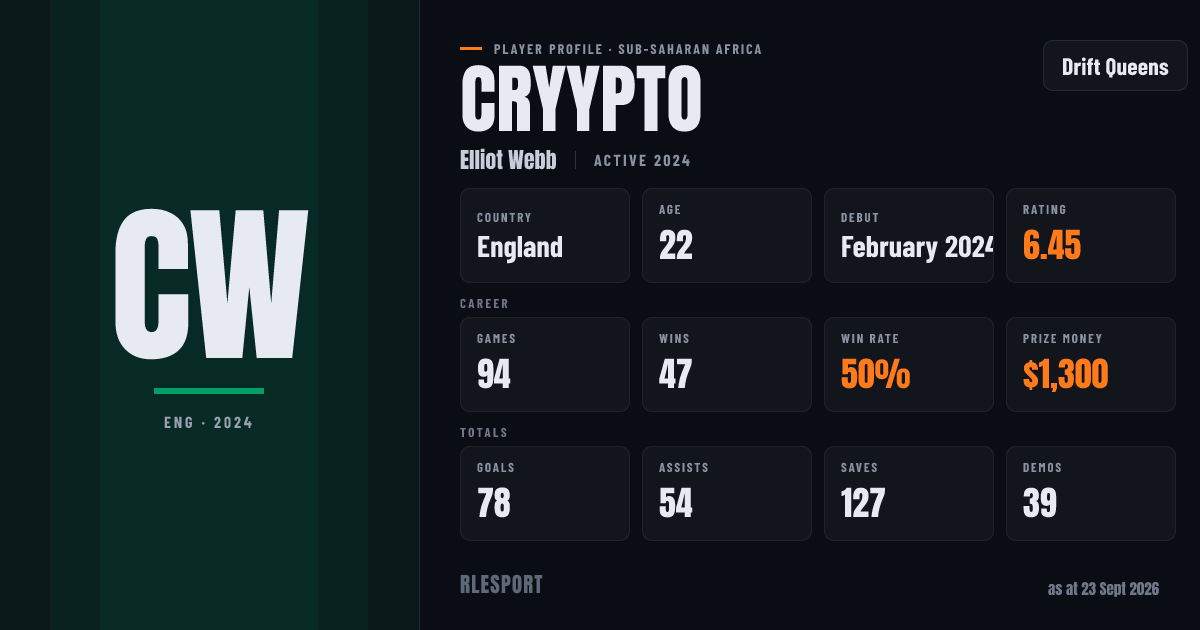The width and height of the screenshot is (1200, 630).
Task: Click the Drift Queens team badge
Action: [x=1115, y=67]
